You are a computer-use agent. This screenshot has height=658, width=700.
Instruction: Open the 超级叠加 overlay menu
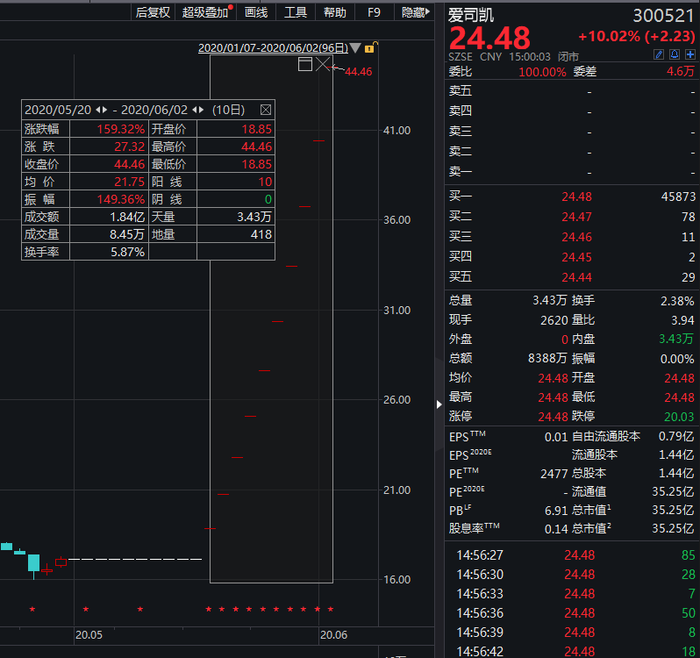click(x=205, y=12)
